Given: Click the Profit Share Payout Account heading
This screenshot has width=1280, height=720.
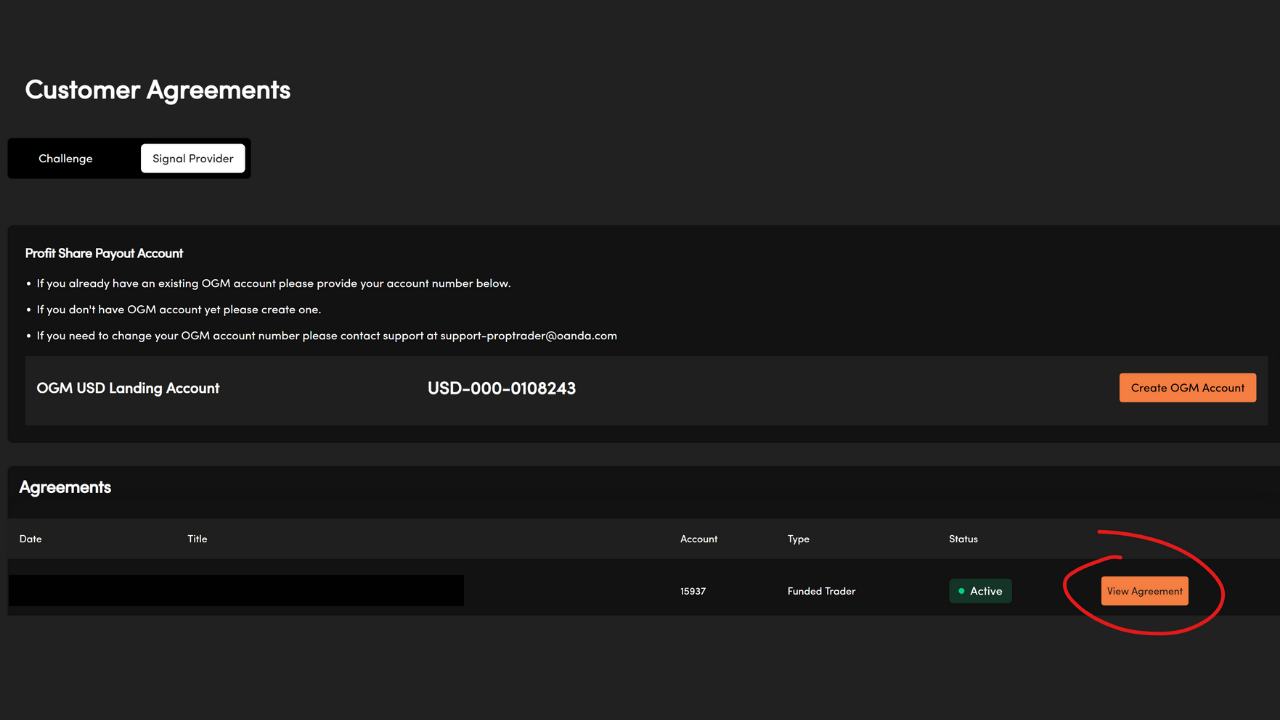Looking at the screenshot, I should [x=104, y=253].
